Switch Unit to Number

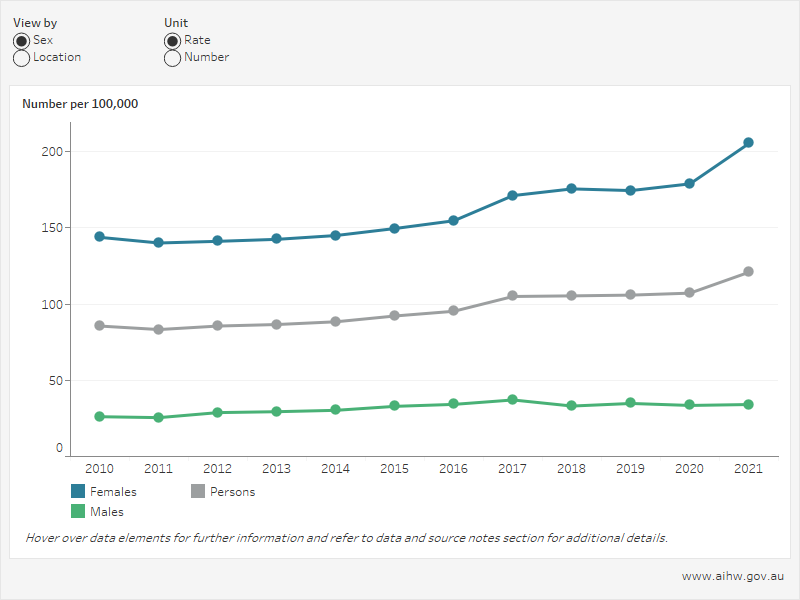172,57
